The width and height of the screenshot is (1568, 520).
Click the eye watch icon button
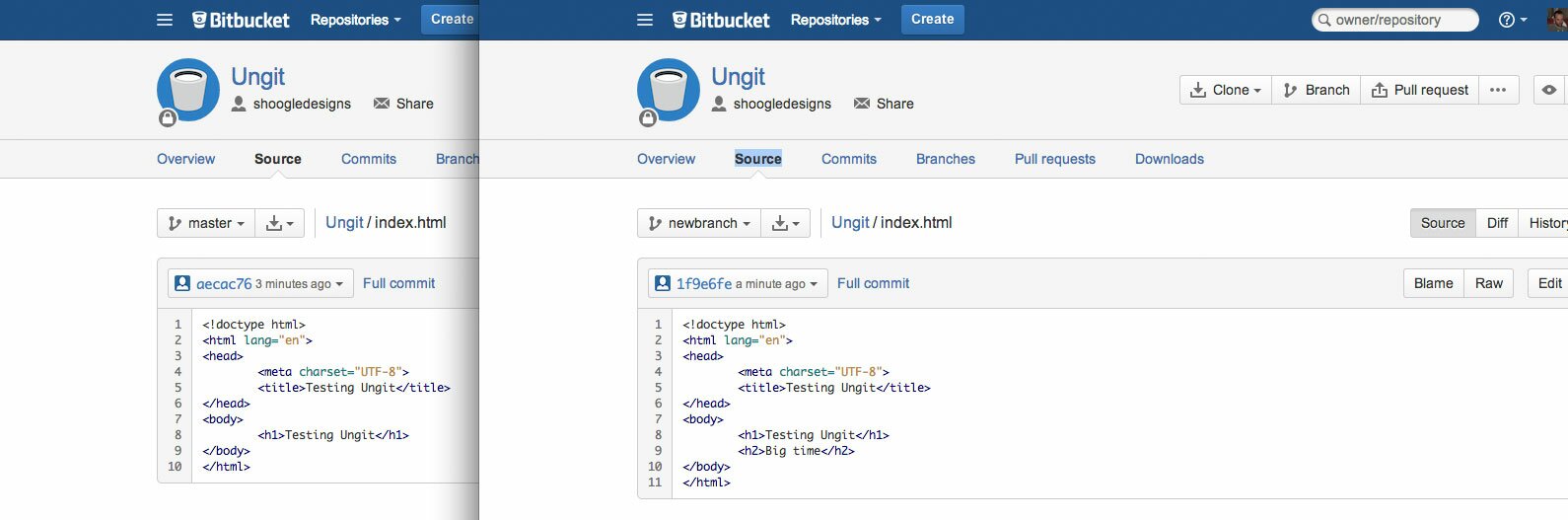pos(1549,90)
